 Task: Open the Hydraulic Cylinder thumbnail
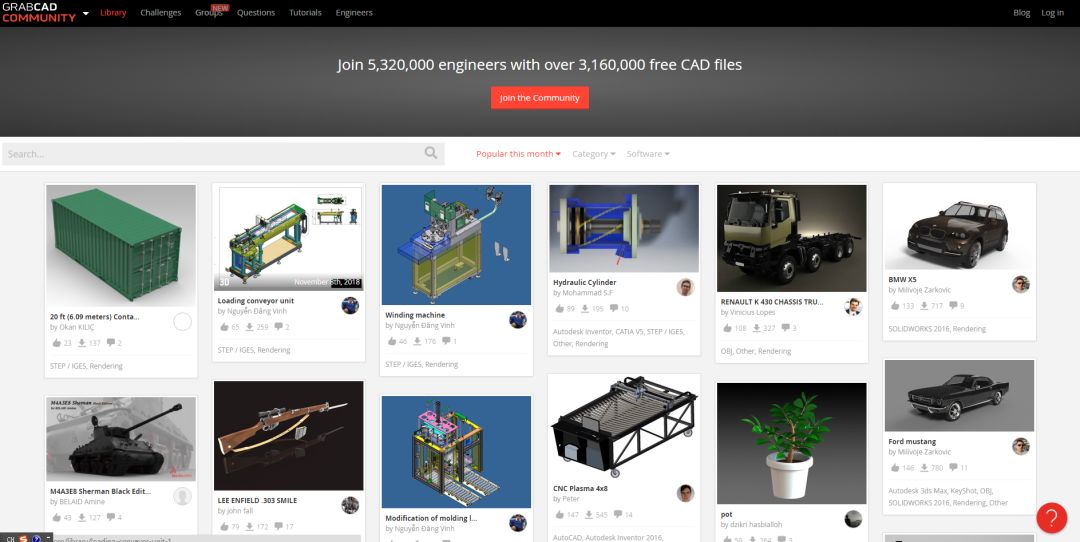[x=624, y=228]
